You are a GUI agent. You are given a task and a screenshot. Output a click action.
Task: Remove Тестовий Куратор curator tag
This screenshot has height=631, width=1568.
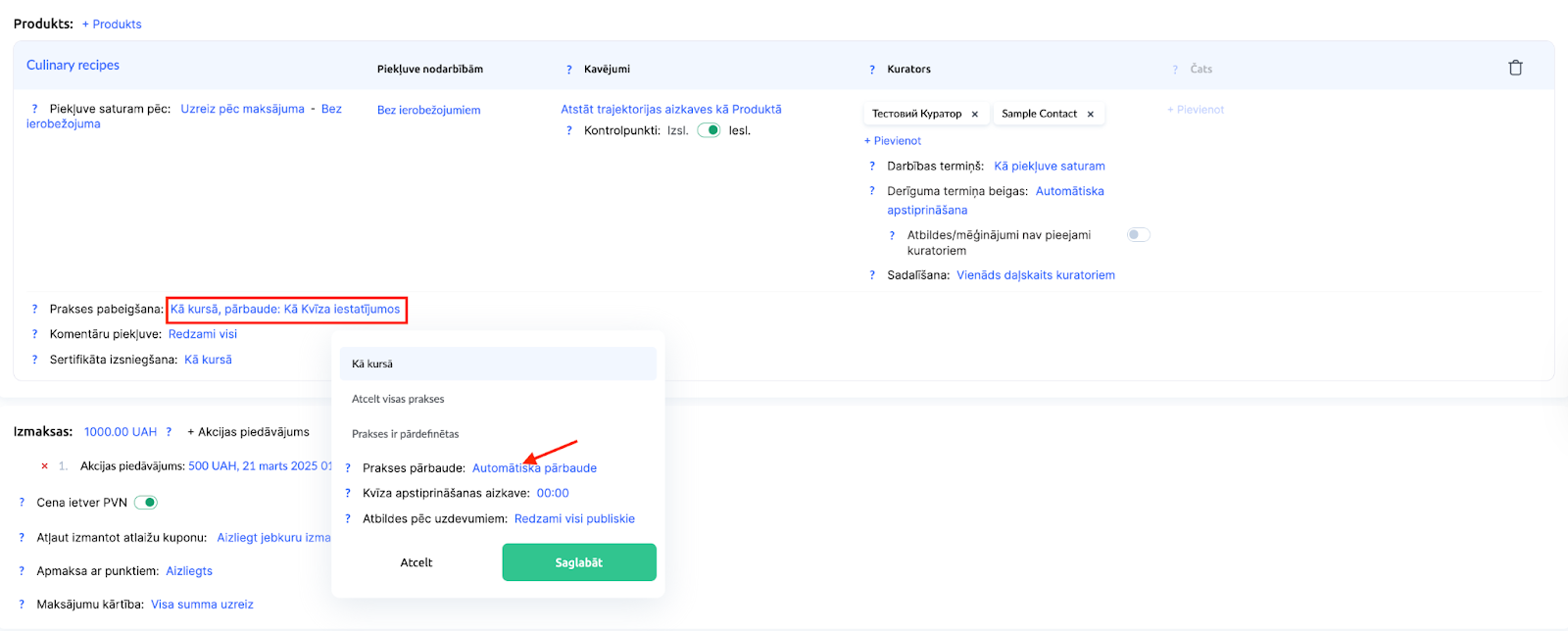[x=974, y=115]
